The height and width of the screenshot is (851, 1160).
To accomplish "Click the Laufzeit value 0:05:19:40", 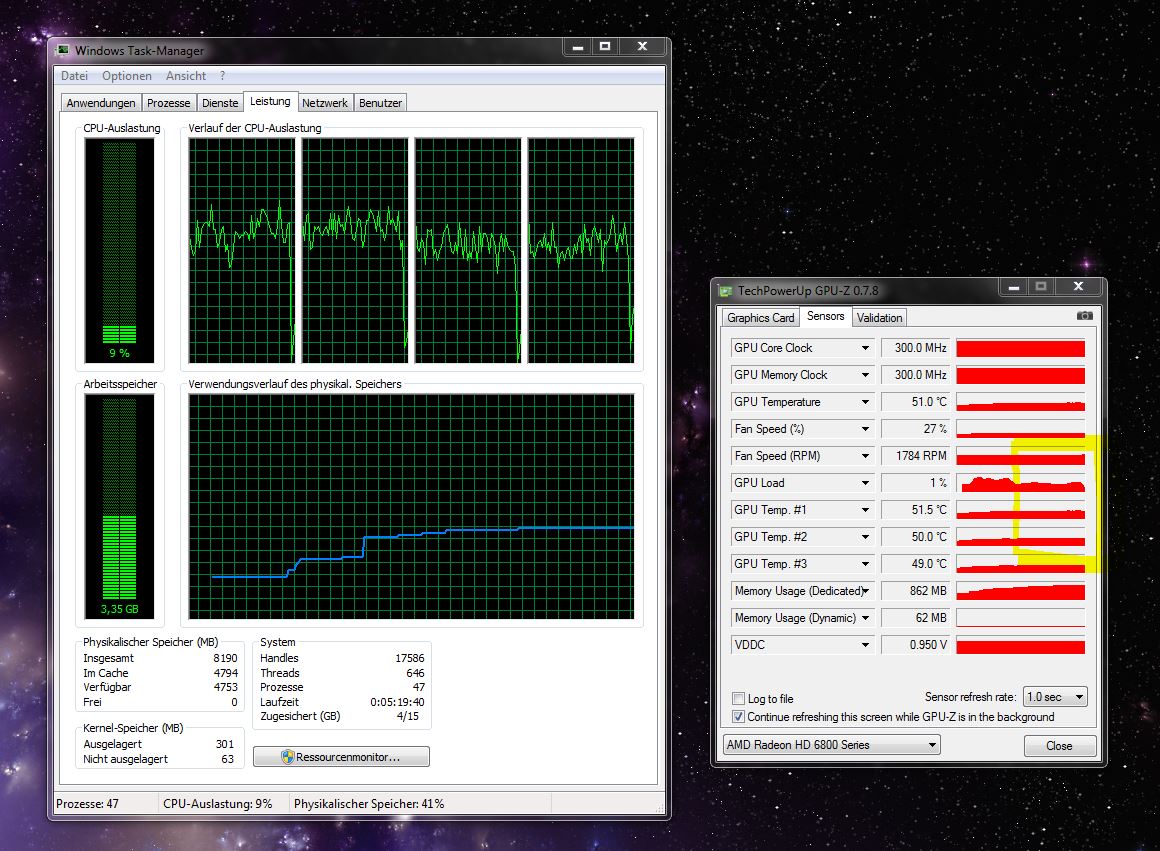I will (x=397, y=702).
